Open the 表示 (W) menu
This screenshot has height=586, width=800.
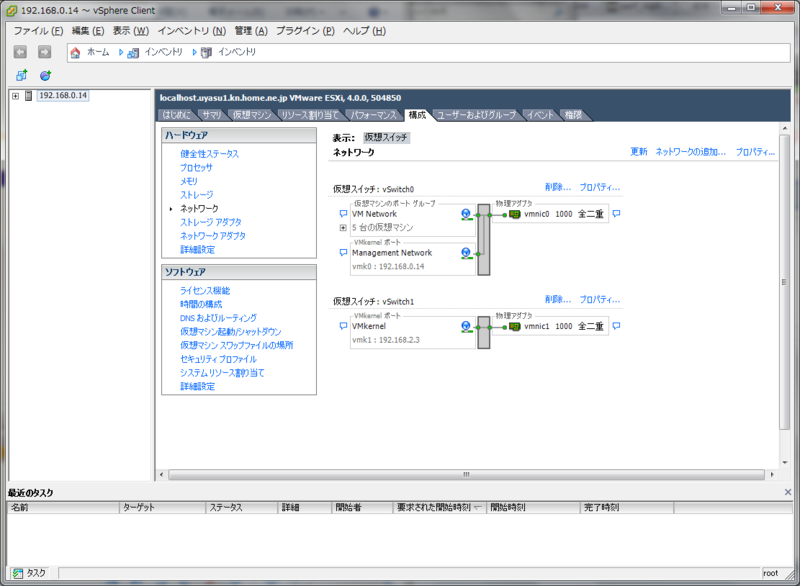pyautogui.click(x=131, y=31)
